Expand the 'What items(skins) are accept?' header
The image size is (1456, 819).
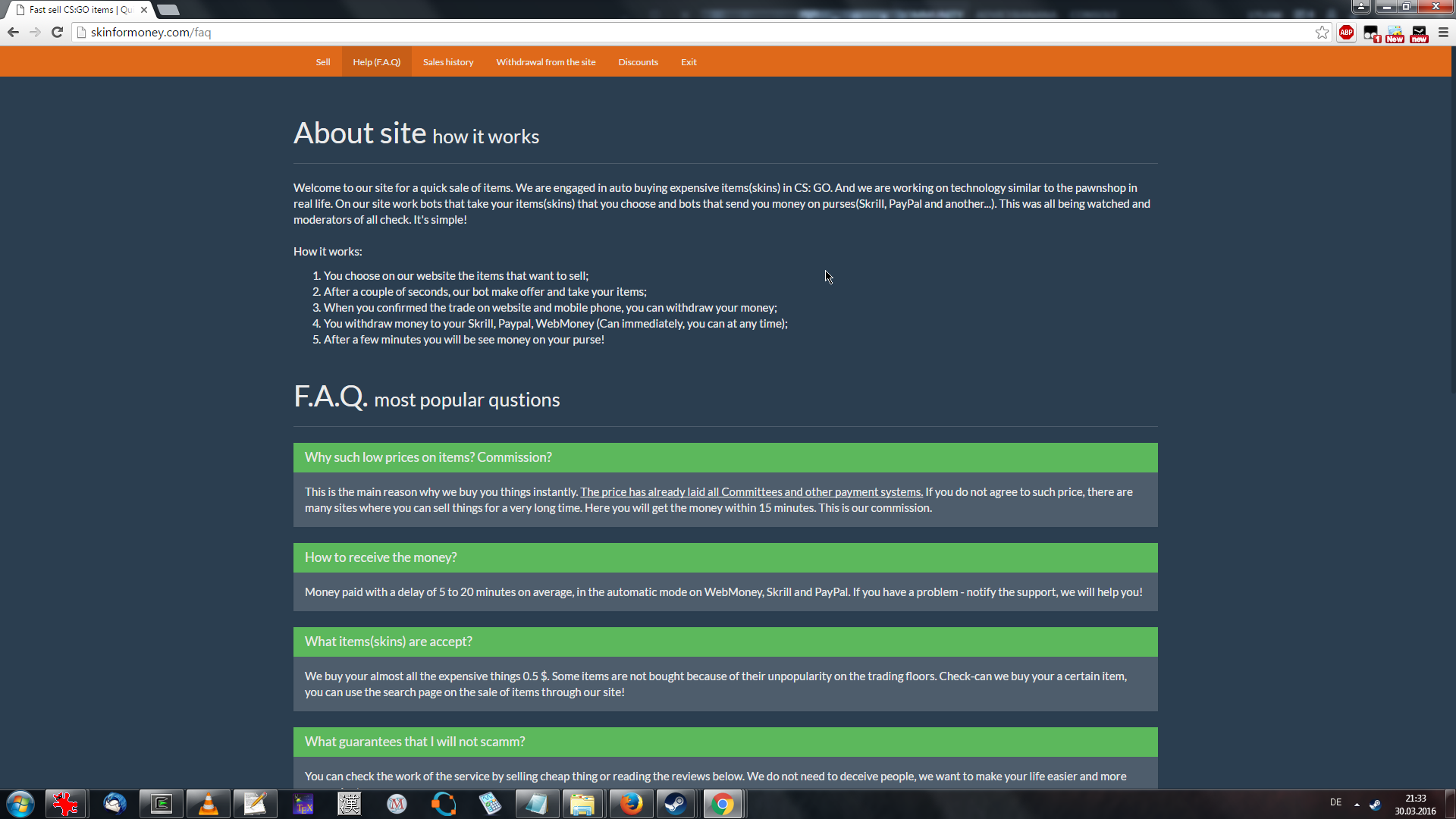pyautogui.click(x=388, y=642)
